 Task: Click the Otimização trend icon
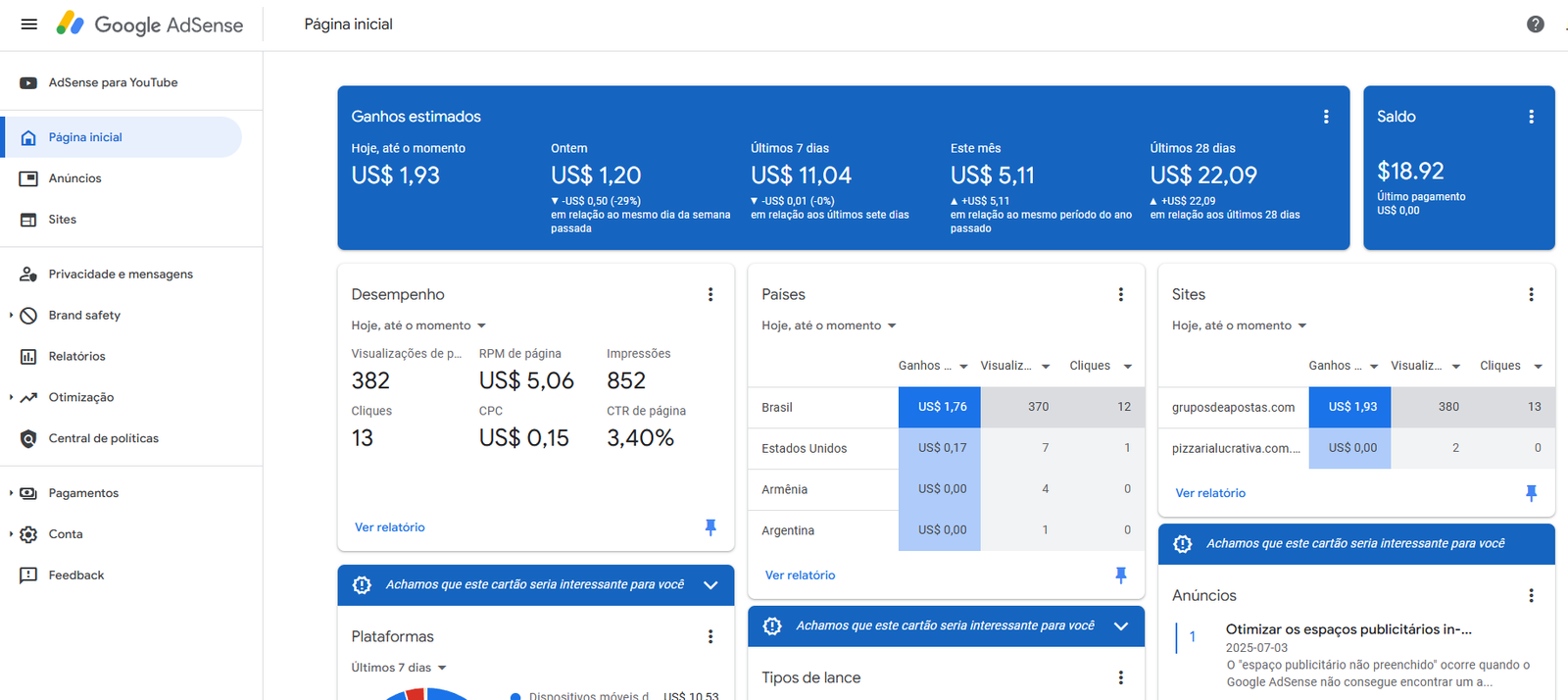click(28, 398)
